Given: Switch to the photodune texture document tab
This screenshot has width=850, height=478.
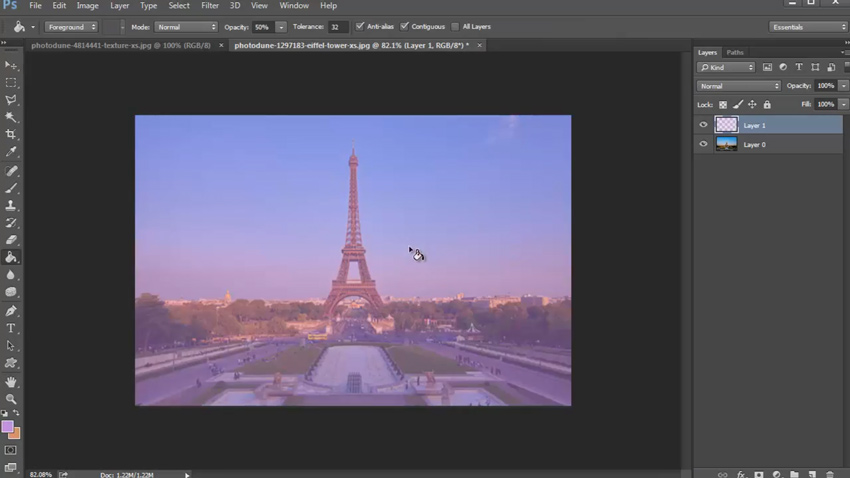Looking at the screenshot, I should click(x=121, y=45).
